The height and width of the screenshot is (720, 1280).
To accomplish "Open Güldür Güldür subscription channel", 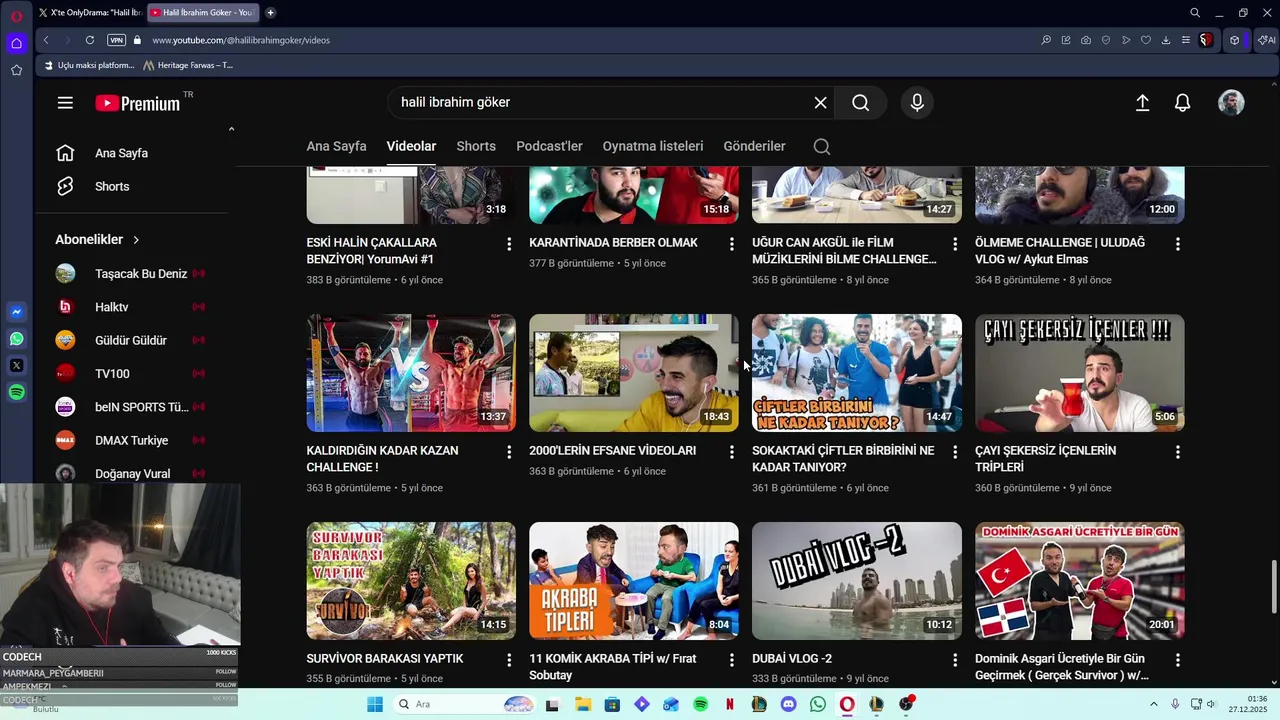I will pyautogui.click(x=132, y=340).
